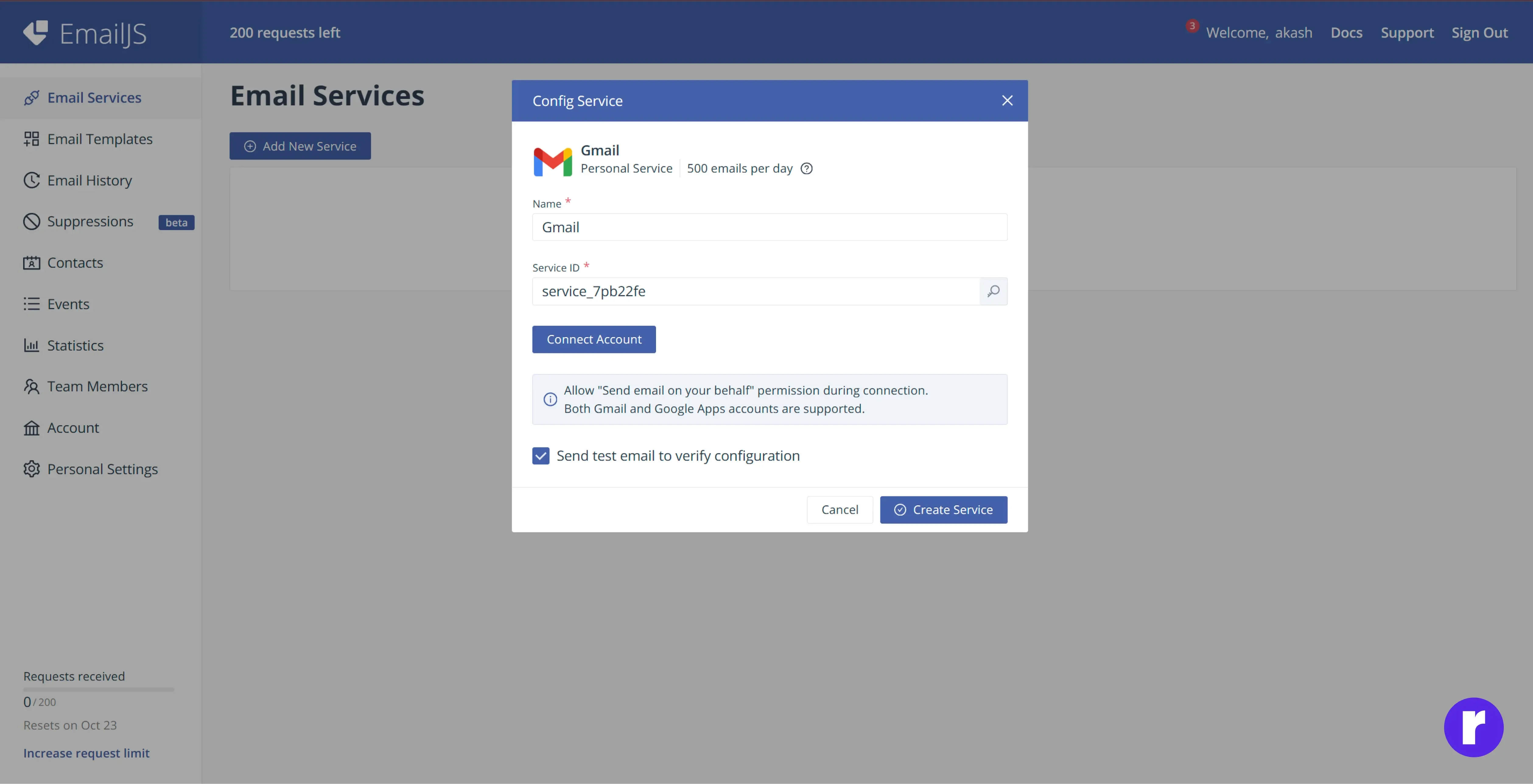Click the Email Services link icon in sidebar

32,98
